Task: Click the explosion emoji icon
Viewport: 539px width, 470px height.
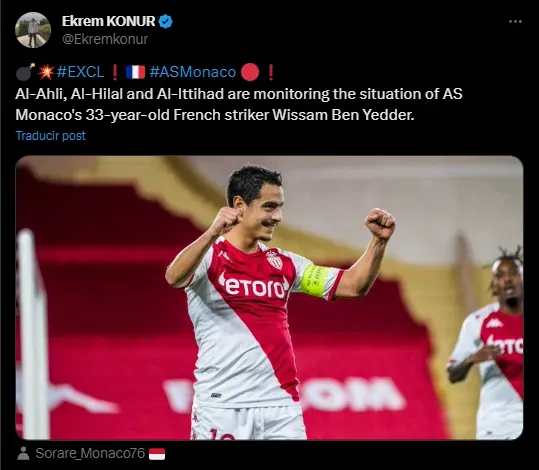Action: tap(46, 72)
